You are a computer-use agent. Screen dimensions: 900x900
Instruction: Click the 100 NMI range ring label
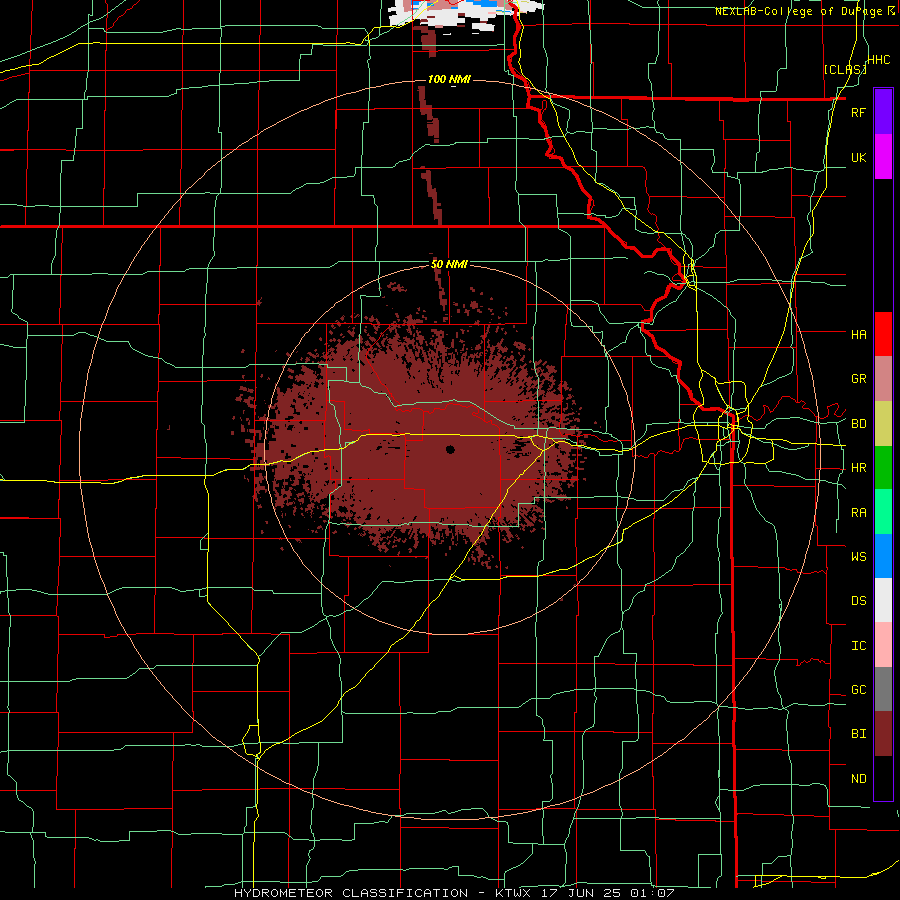pyautogui.click(x=449, y=79)
